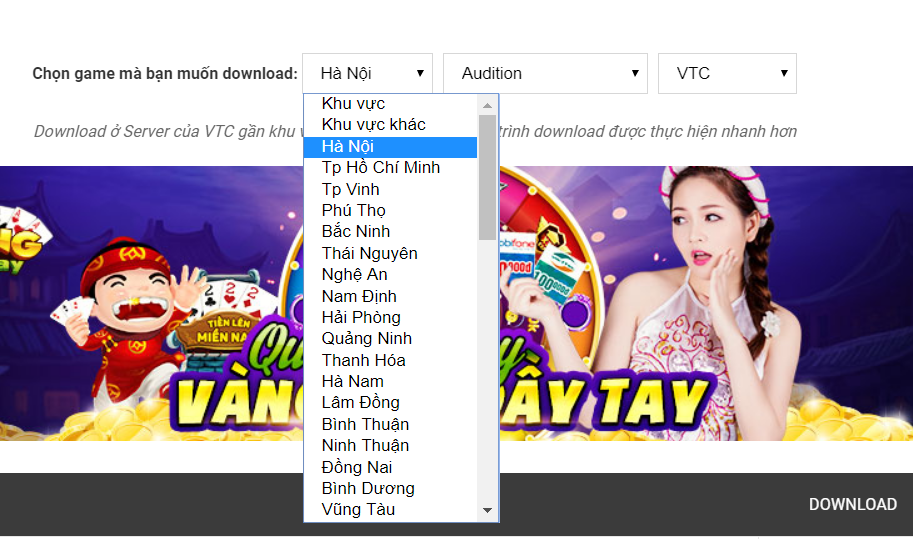
Task: Select Hà Nam in dropdown list
Action: pos(390,381)
